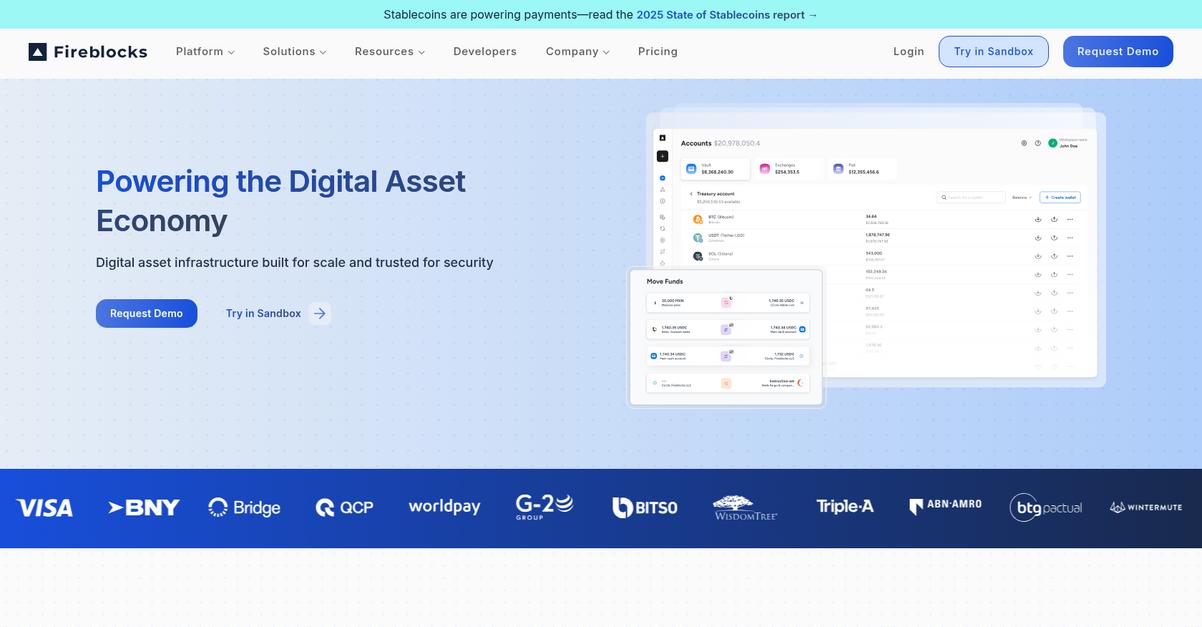Click the SOL Solana coin icon
The height and width of the screenshot is (627, 1202).
[x=698, y=256]
